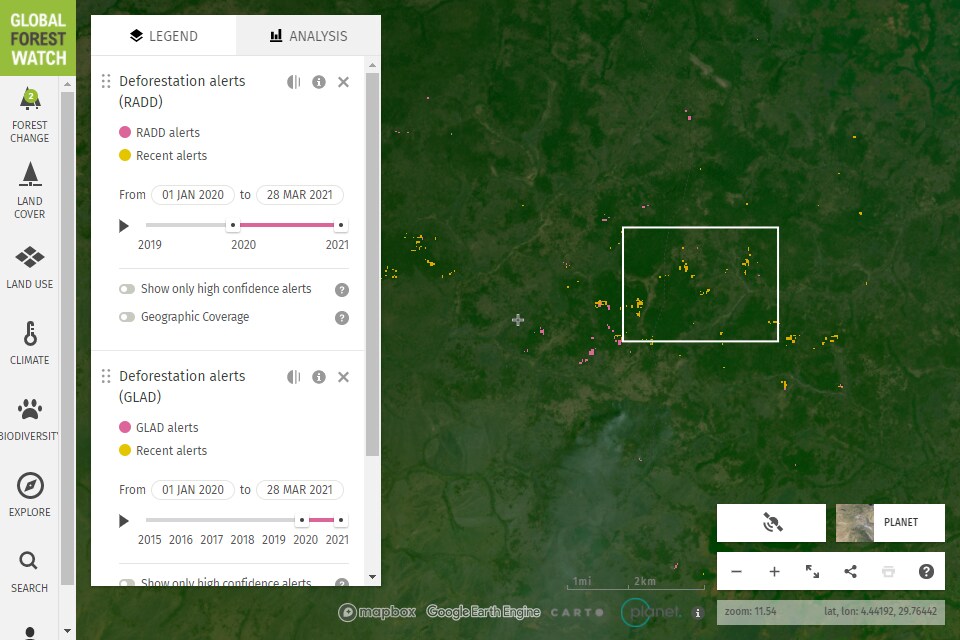Open GLAD end date picker 28 MAR 2021
960x640 pixels.
(299, 490)
